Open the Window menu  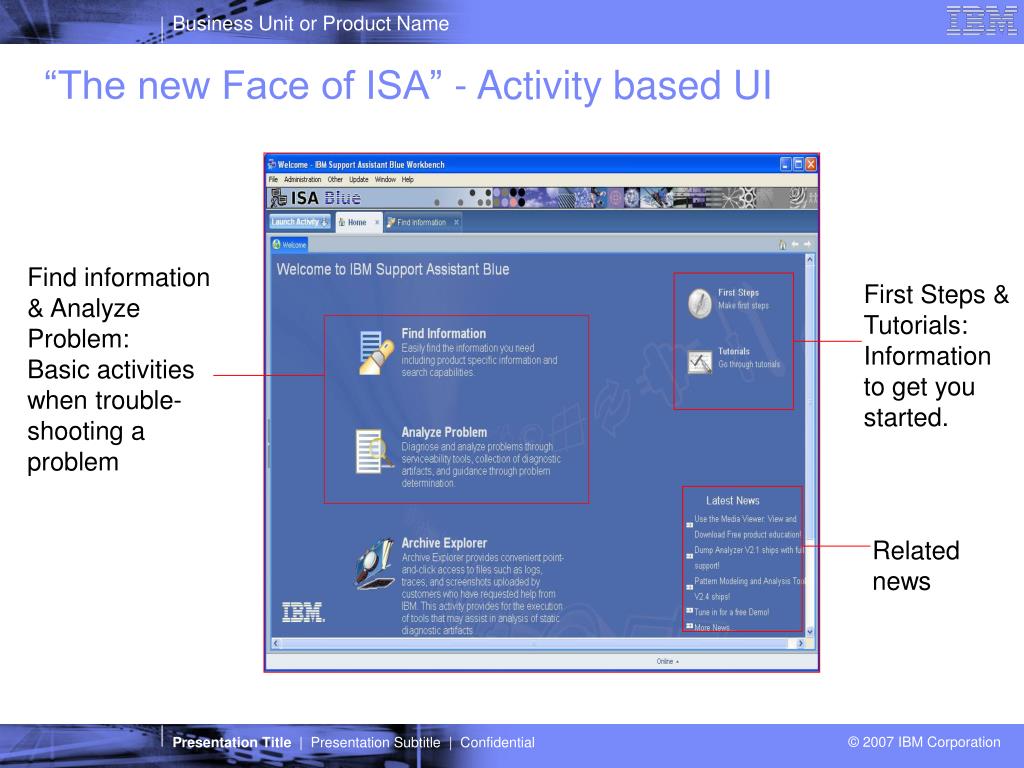385,180
